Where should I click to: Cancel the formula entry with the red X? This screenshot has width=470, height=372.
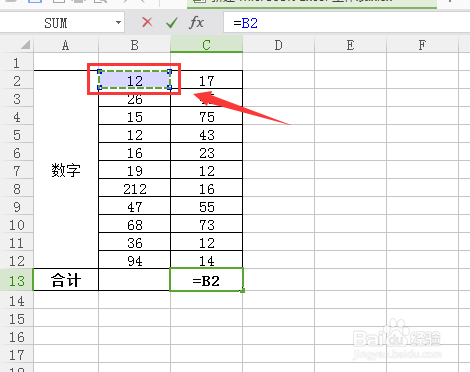pos(147,23)
